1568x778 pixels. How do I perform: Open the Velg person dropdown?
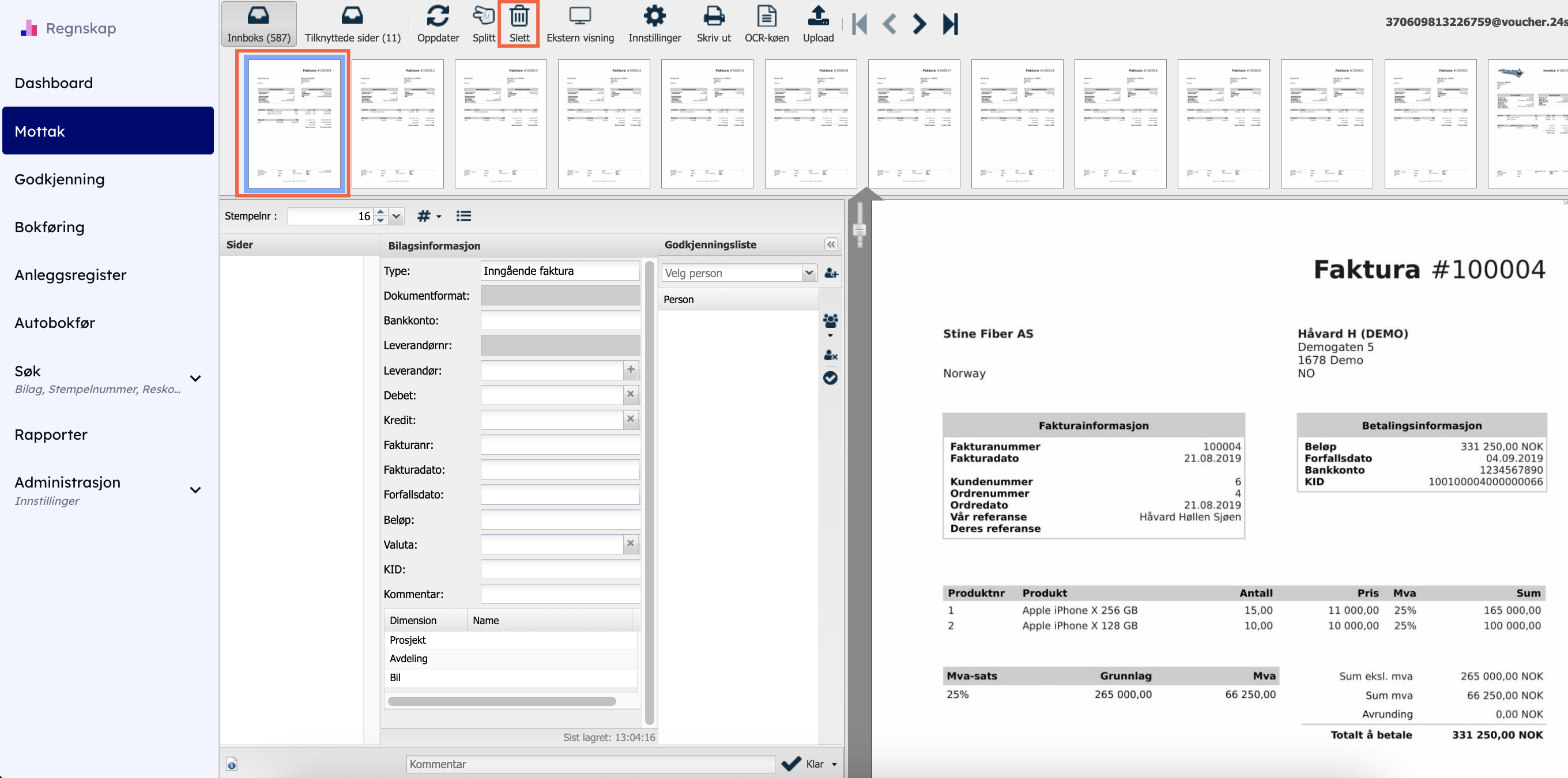pyautogui.click(x=808, y=273)
